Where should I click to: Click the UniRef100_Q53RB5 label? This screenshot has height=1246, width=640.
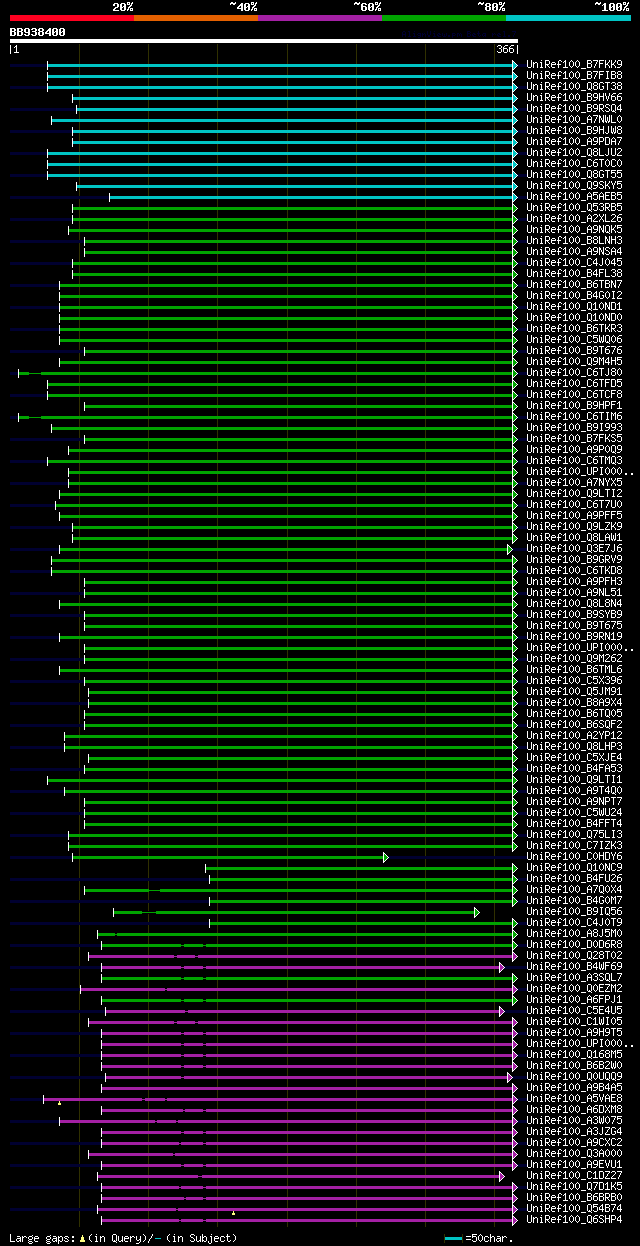tap(574, 207)
